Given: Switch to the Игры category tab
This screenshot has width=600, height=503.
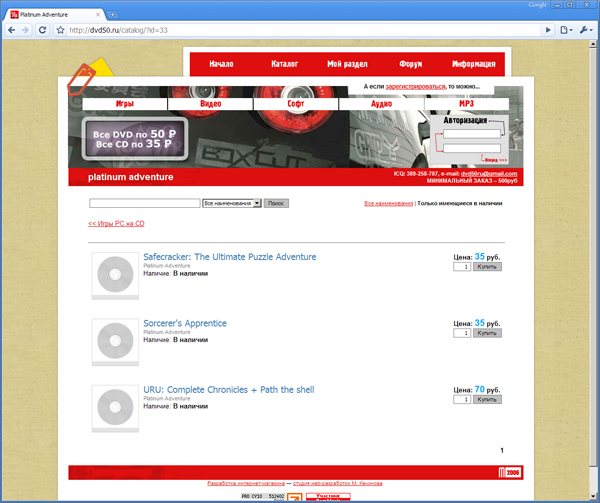Looking at the screenshot, I should pyautogui.click(x=125, y=104).
